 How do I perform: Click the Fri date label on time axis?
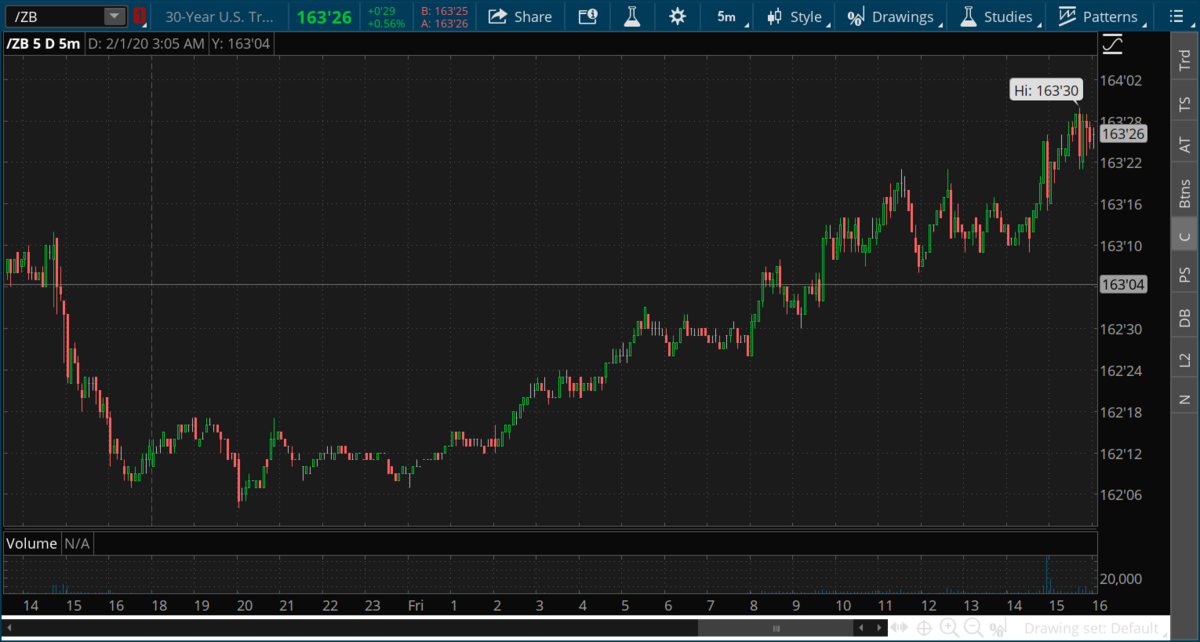point(415,606)
